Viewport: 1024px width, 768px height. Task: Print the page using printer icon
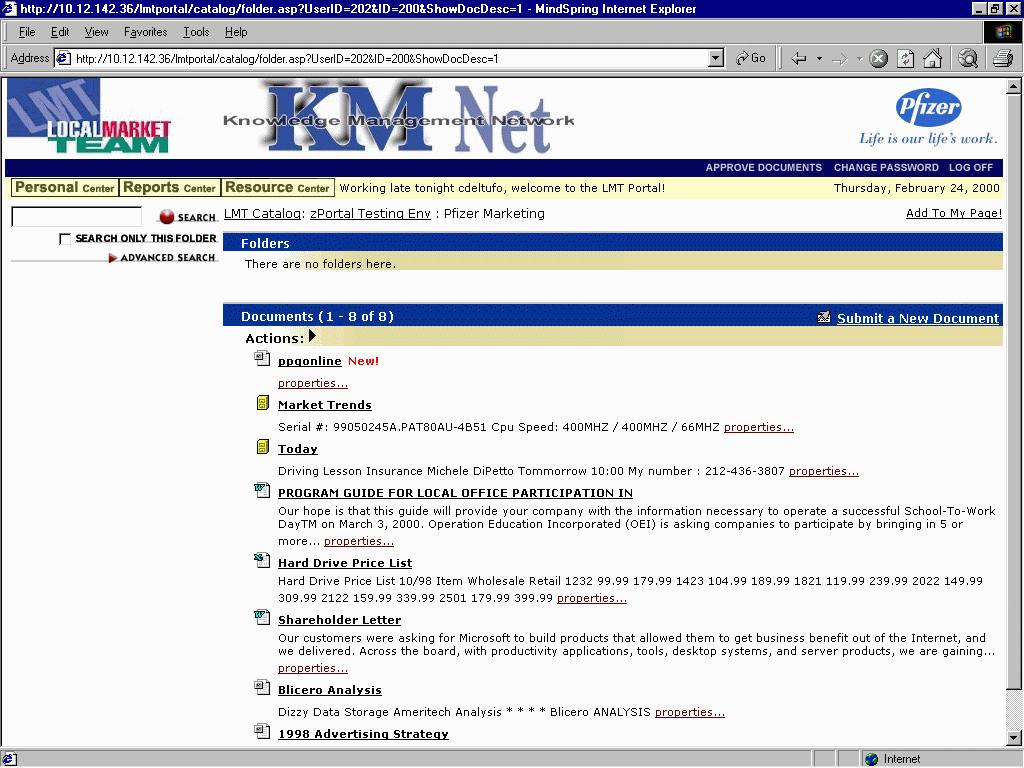(x=1003, y=59)
